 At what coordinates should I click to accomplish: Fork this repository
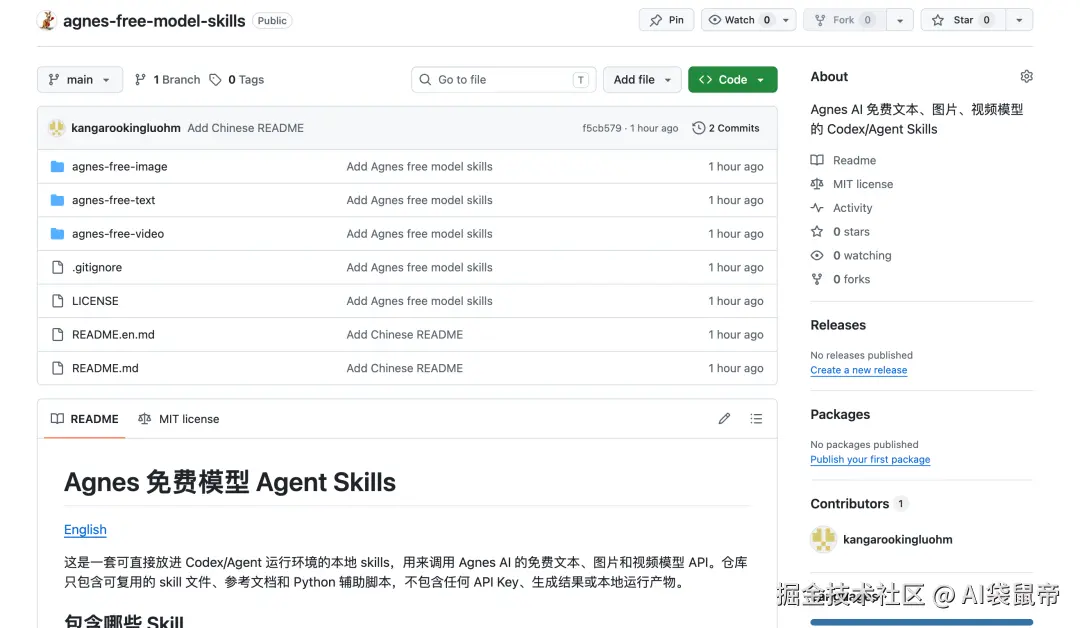pos(844,20)
